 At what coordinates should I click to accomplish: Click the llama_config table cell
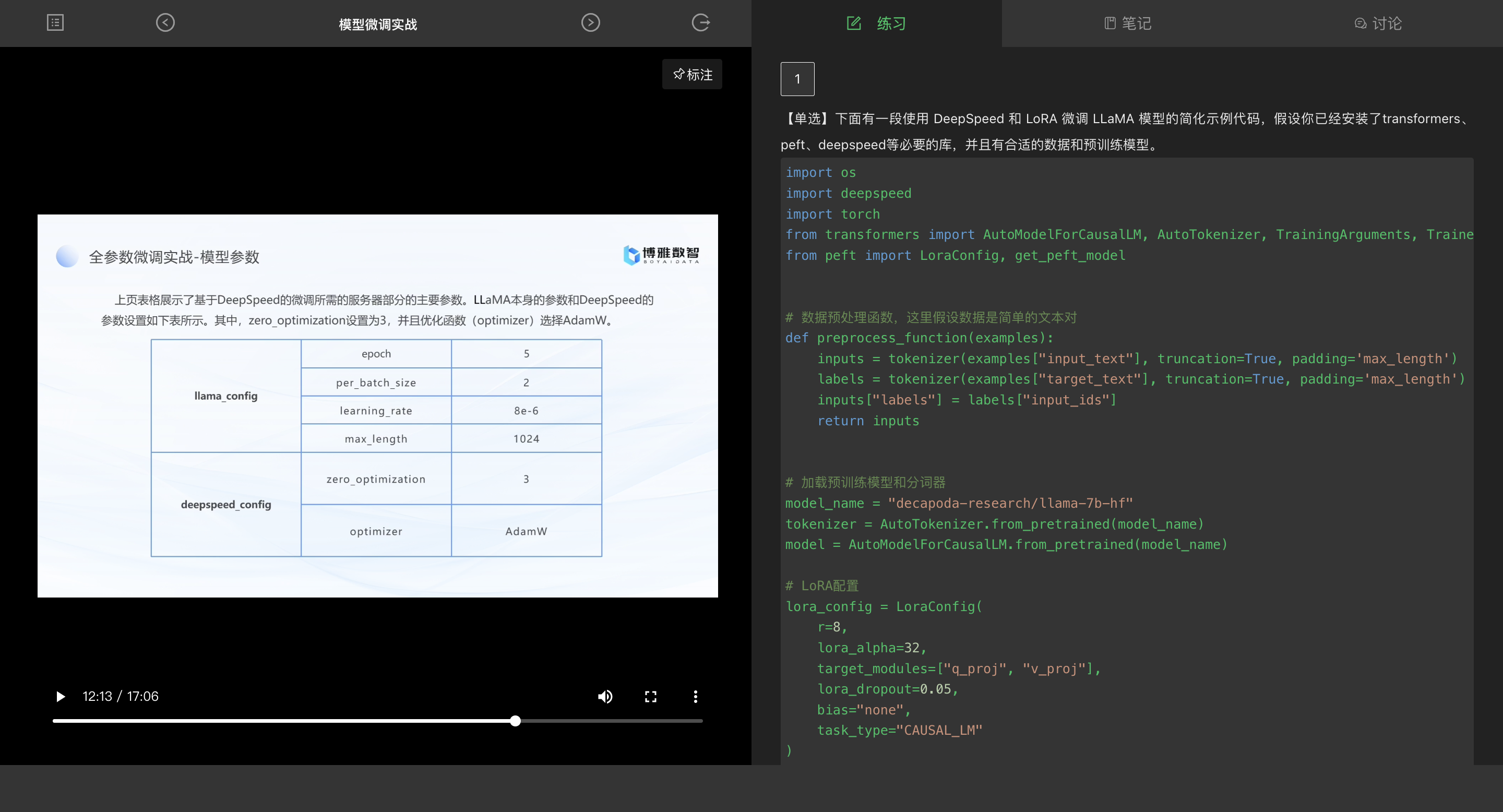[226, 396]
